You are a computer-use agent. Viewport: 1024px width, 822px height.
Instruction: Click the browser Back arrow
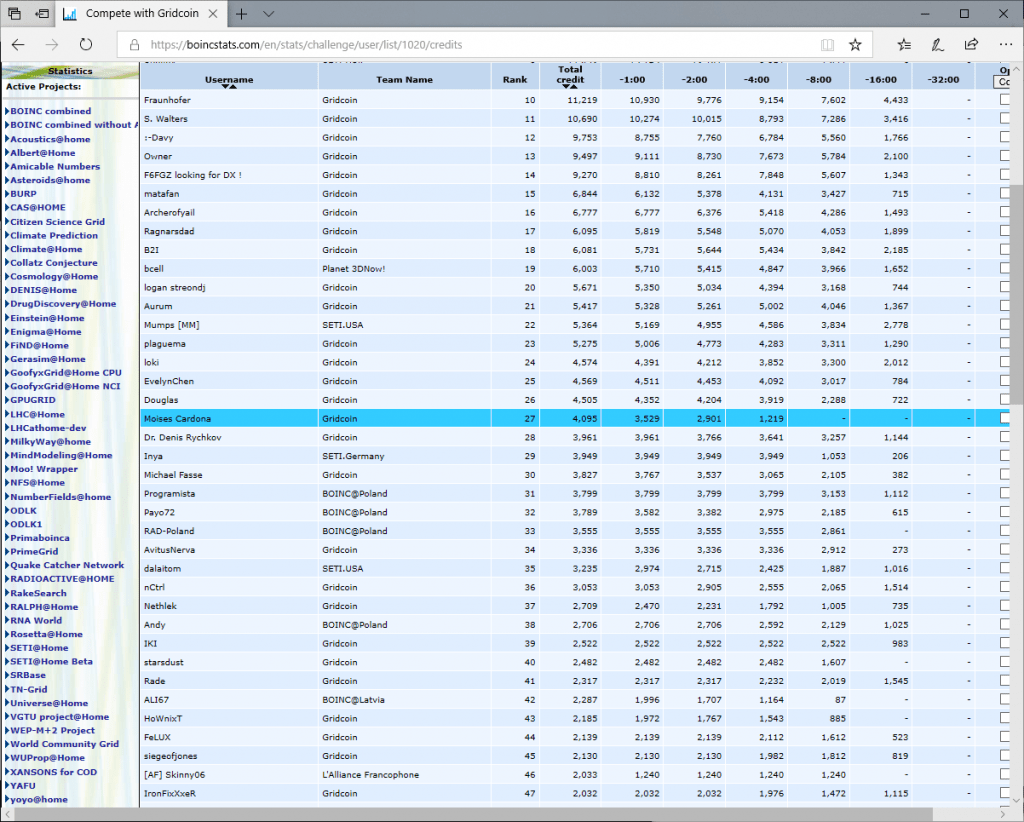[x=20, y=45]
